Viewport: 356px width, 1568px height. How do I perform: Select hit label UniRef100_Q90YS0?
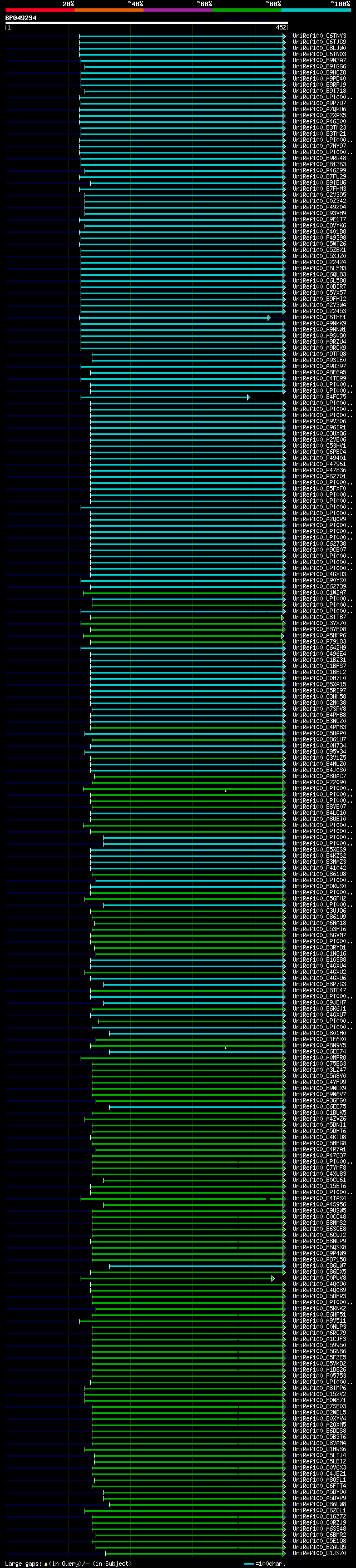coord(319,581)
